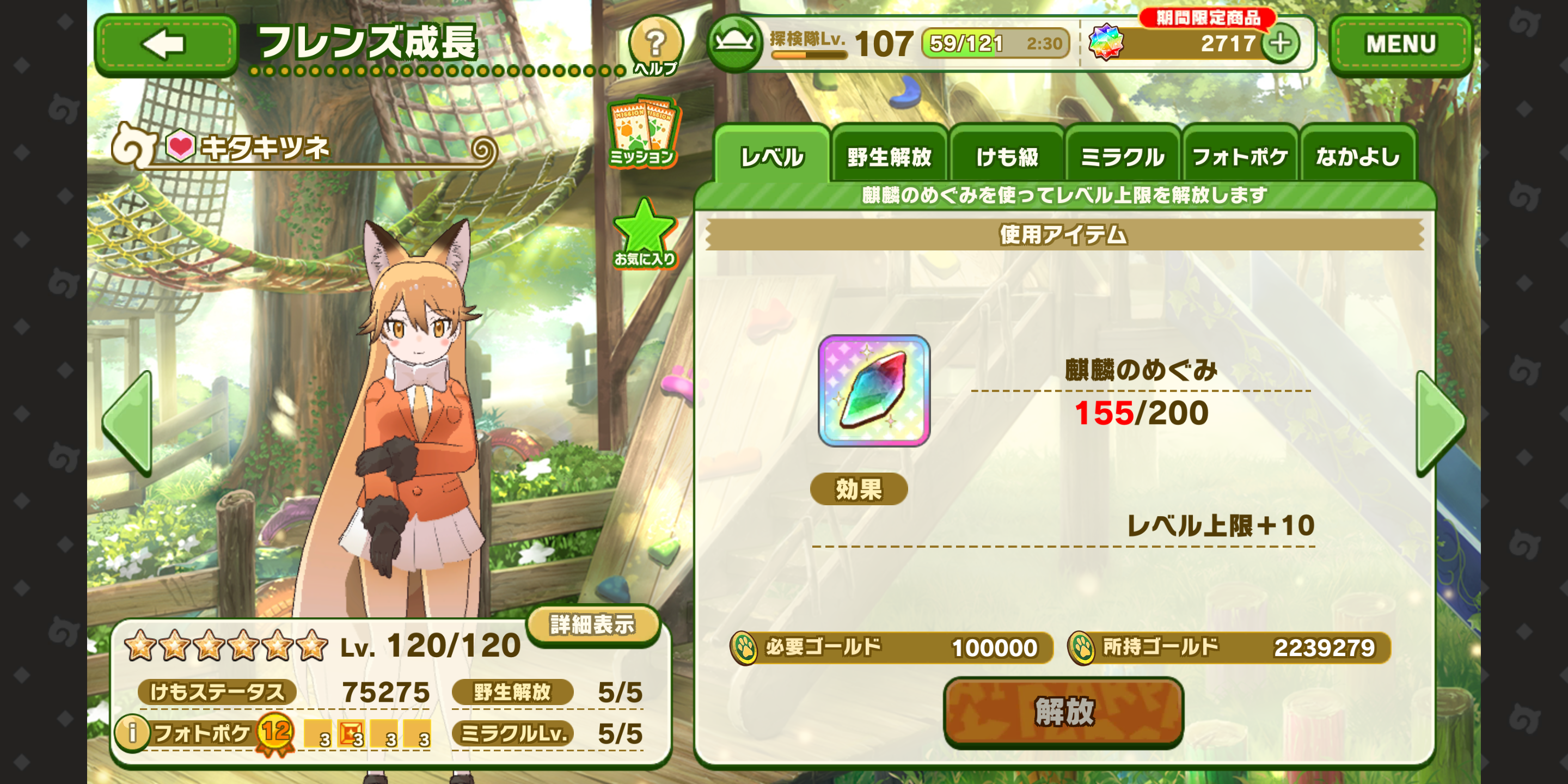
Task: Show next friend with right green arrow
Action: click(1440, 423)
